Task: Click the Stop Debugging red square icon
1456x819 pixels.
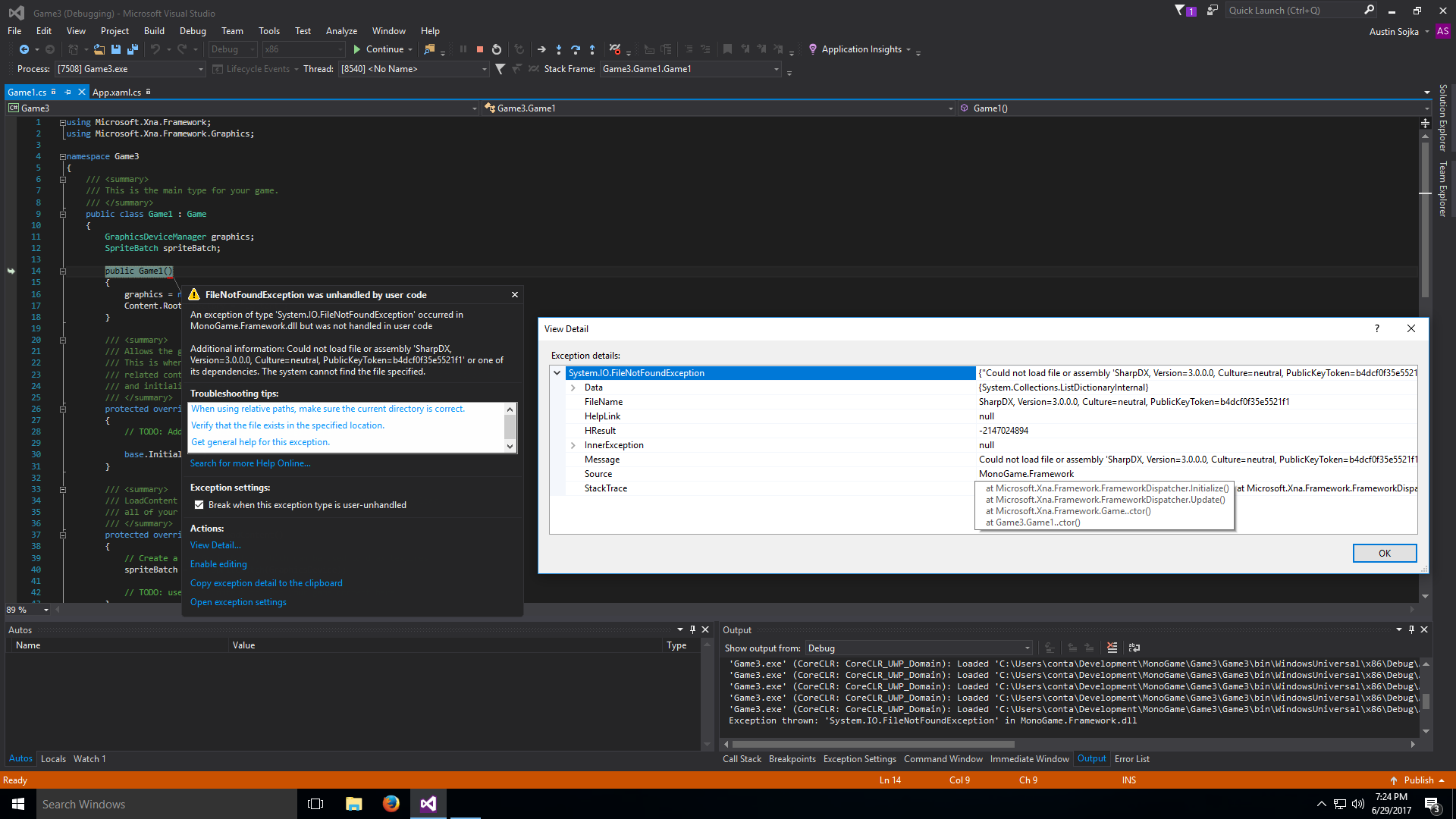Action: coord(480,49)
